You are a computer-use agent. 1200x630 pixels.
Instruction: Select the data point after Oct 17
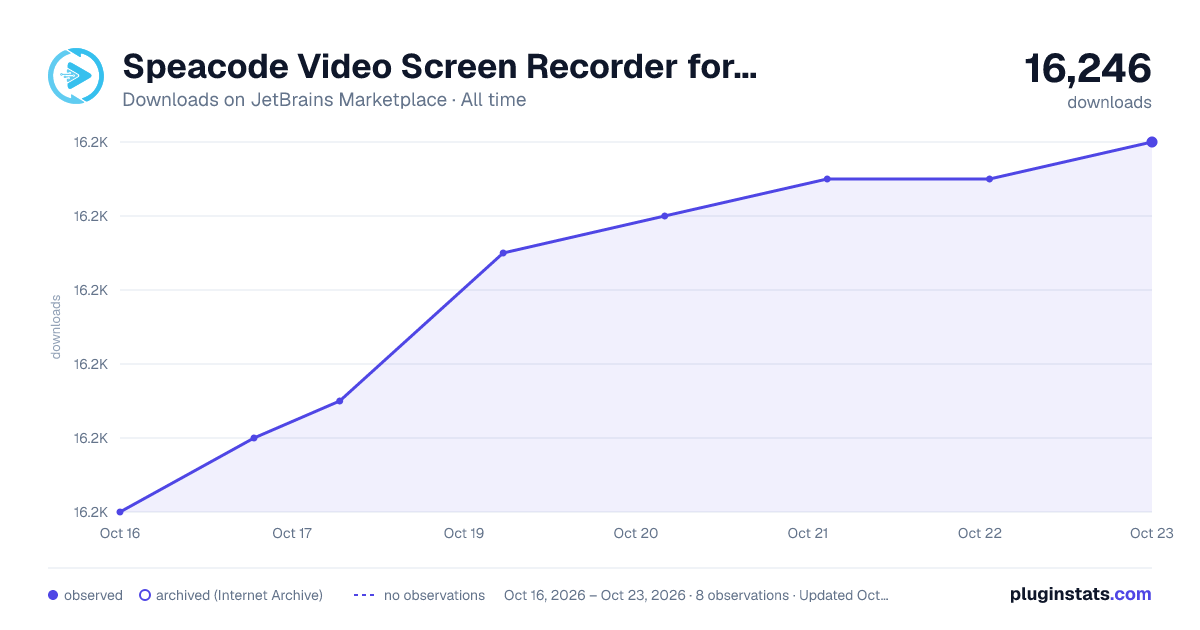tap(340, 401)
